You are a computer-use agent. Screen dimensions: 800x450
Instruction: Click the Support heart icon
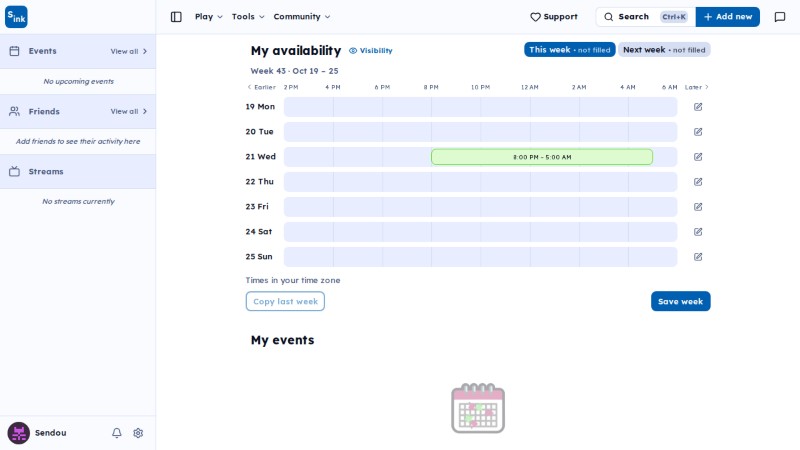(x=535, y=17)
